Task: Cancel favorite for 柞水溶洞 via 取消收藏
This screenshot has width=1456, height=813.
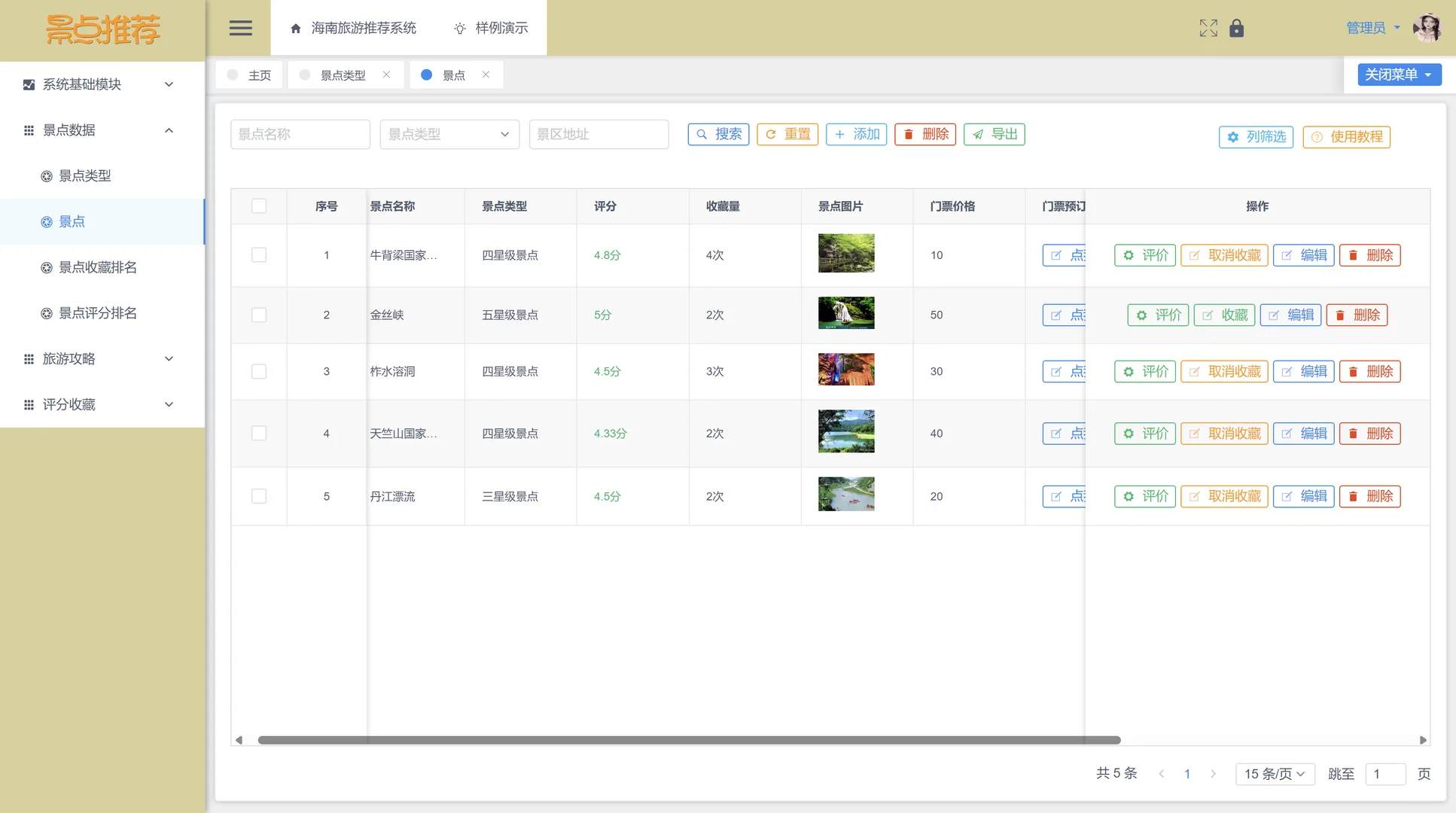Action: coord(1223,371)
